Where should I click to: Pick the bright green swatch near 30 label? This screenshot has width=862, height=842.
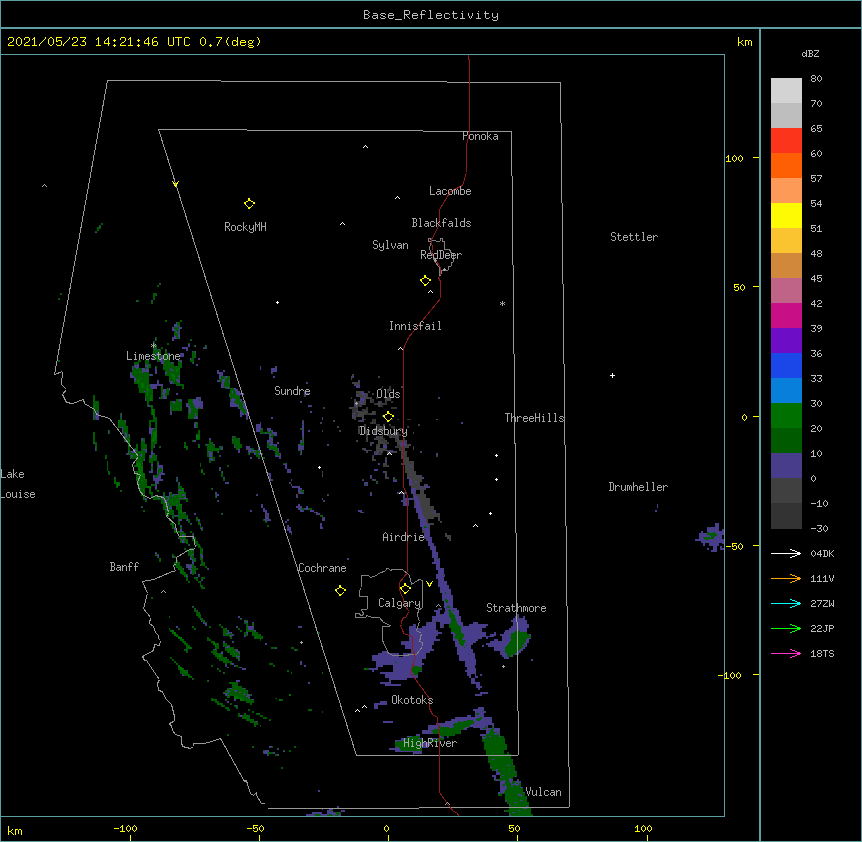click(786, 416)
